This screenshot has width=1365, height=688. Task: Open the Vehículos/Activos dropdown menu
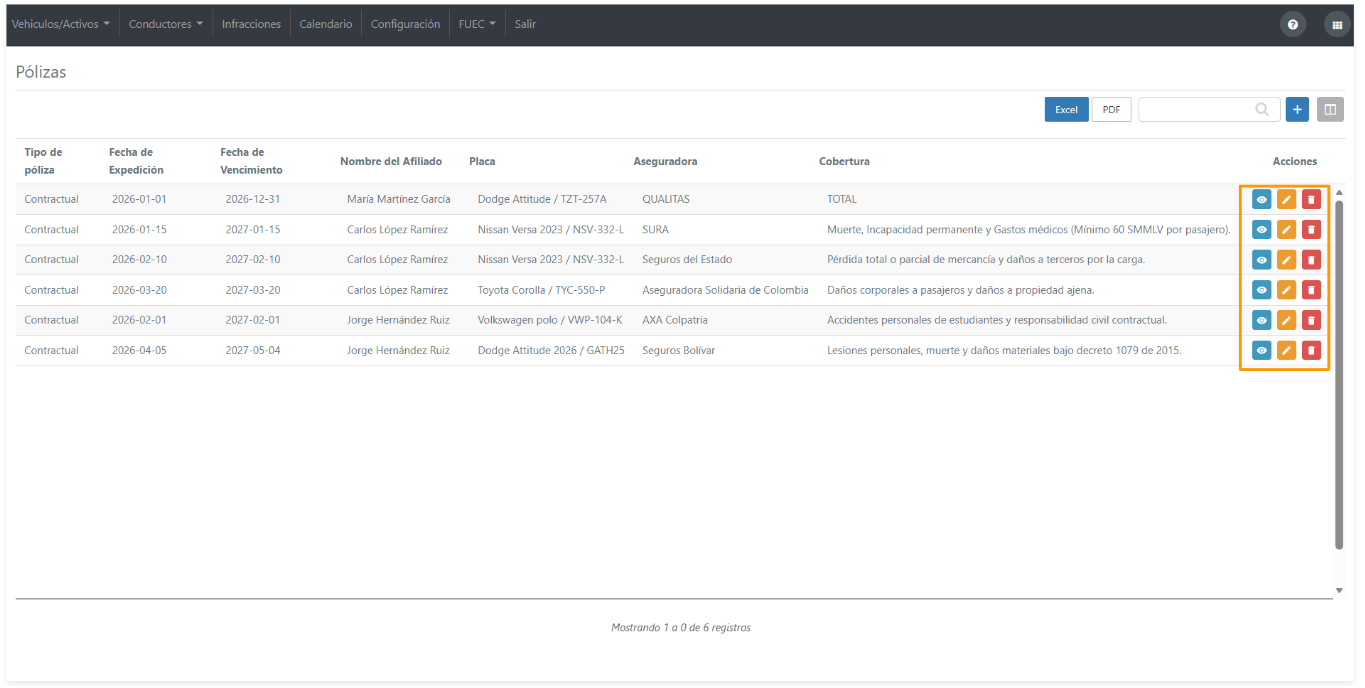coord(61,24)
